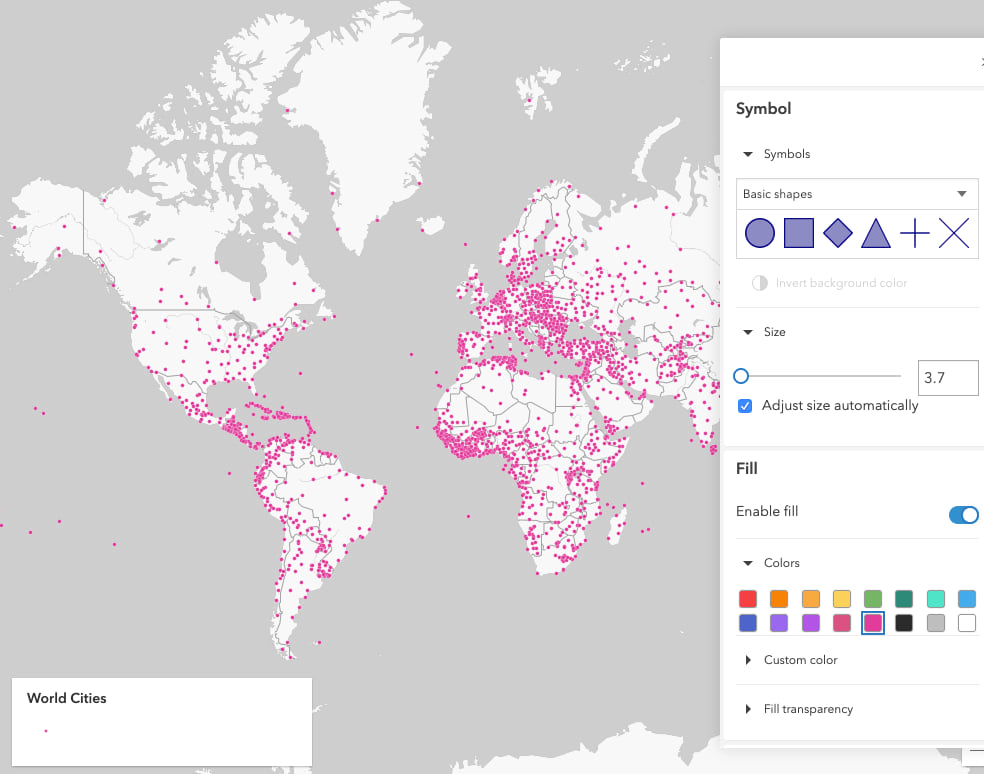Click the Enable fill label

click(767, 512)
